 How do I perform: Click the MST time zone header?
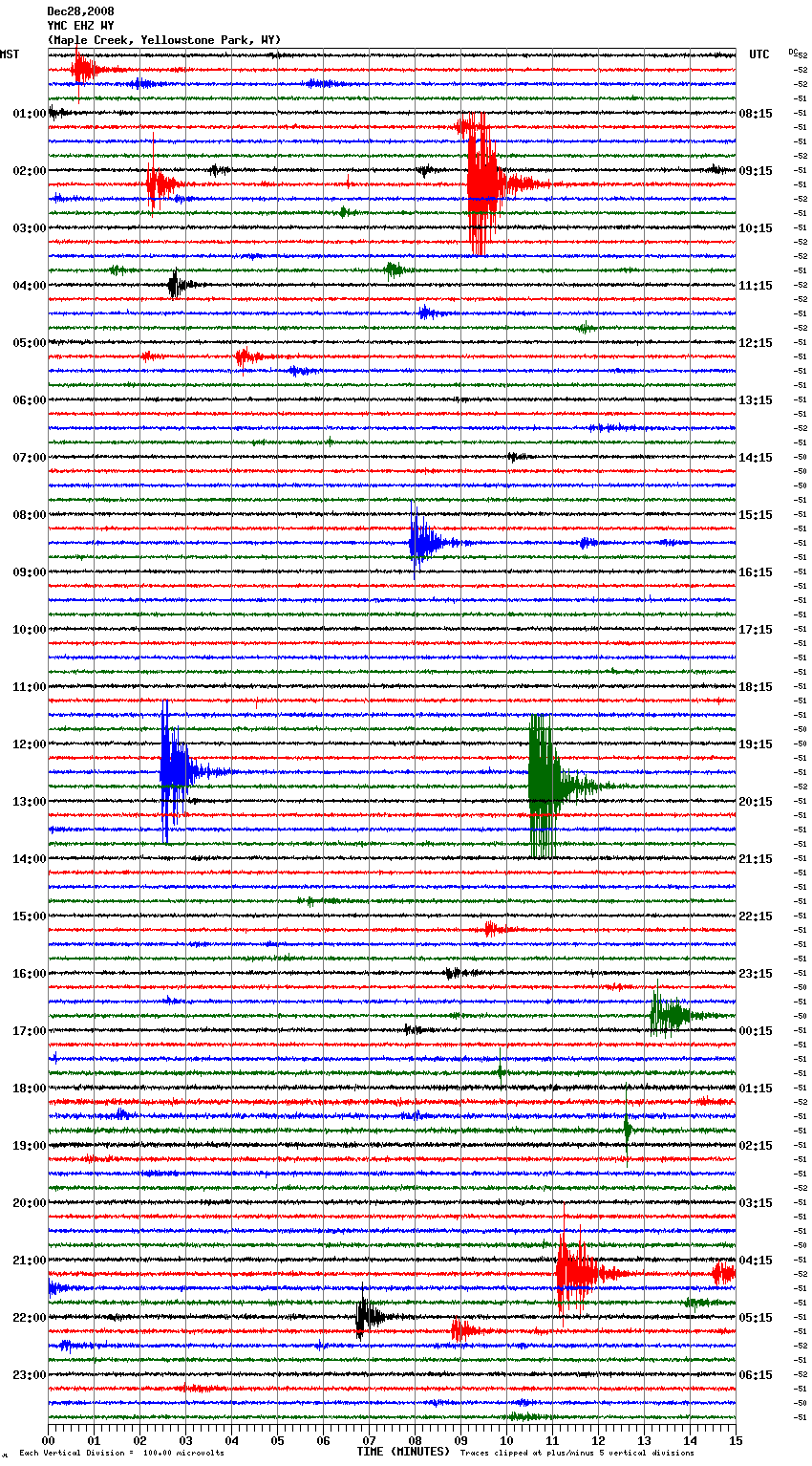click(x=10, y=54)
